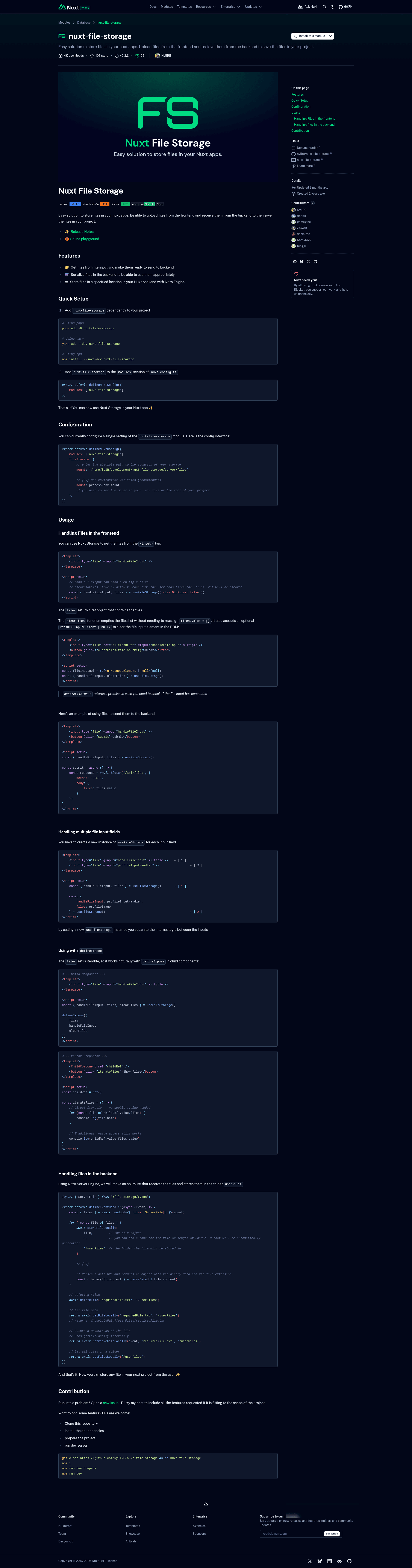
Task: Click the v4.3.0 version badge
Action: 85,8
